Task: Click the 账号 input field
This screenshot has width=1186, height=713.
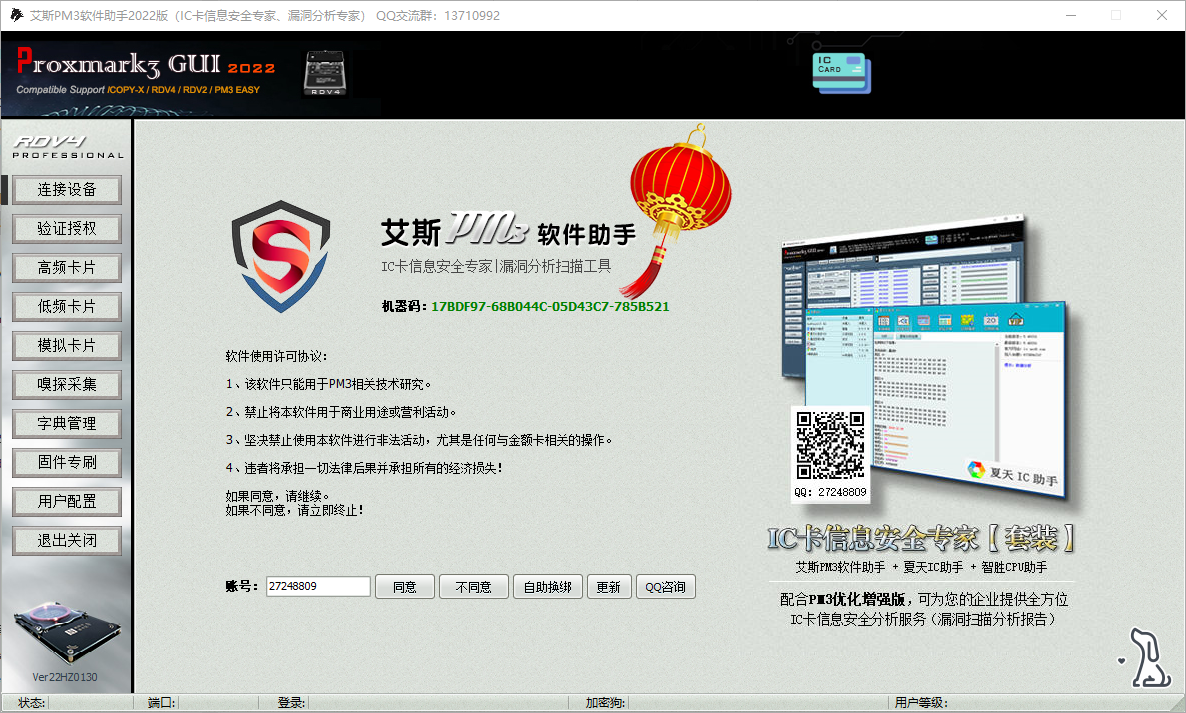Action: pyautogui.click(x=318, y=586)
